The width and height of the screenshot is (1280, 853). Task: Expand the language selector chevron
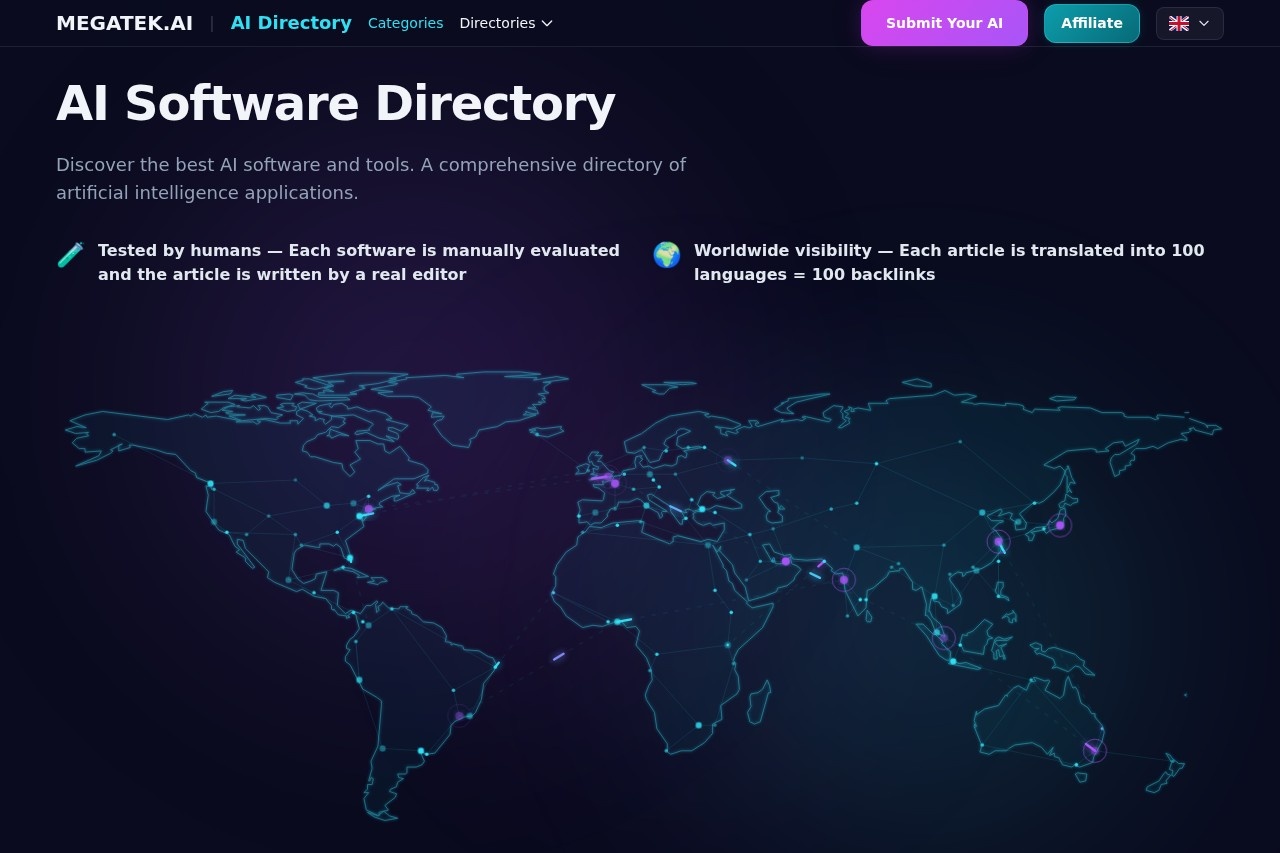pyautogui.click(x=1204, y=23)
